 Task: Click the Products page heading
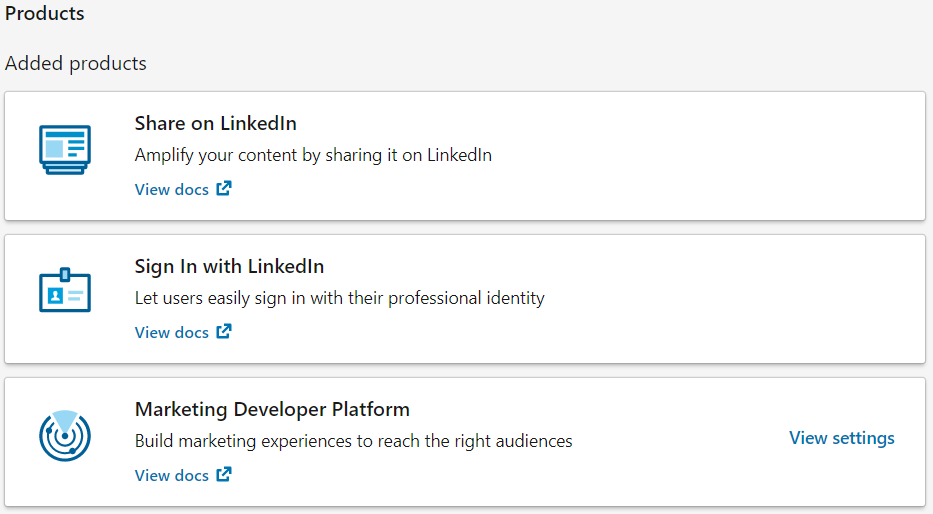pos(45,13)
